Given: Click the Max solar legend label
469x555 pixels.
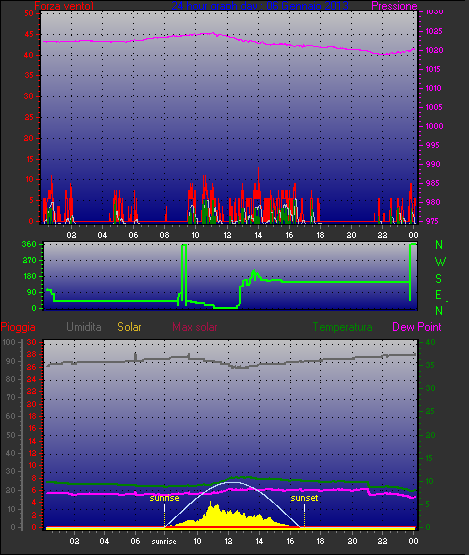Looking at the screenshot, I should (195, 327).
